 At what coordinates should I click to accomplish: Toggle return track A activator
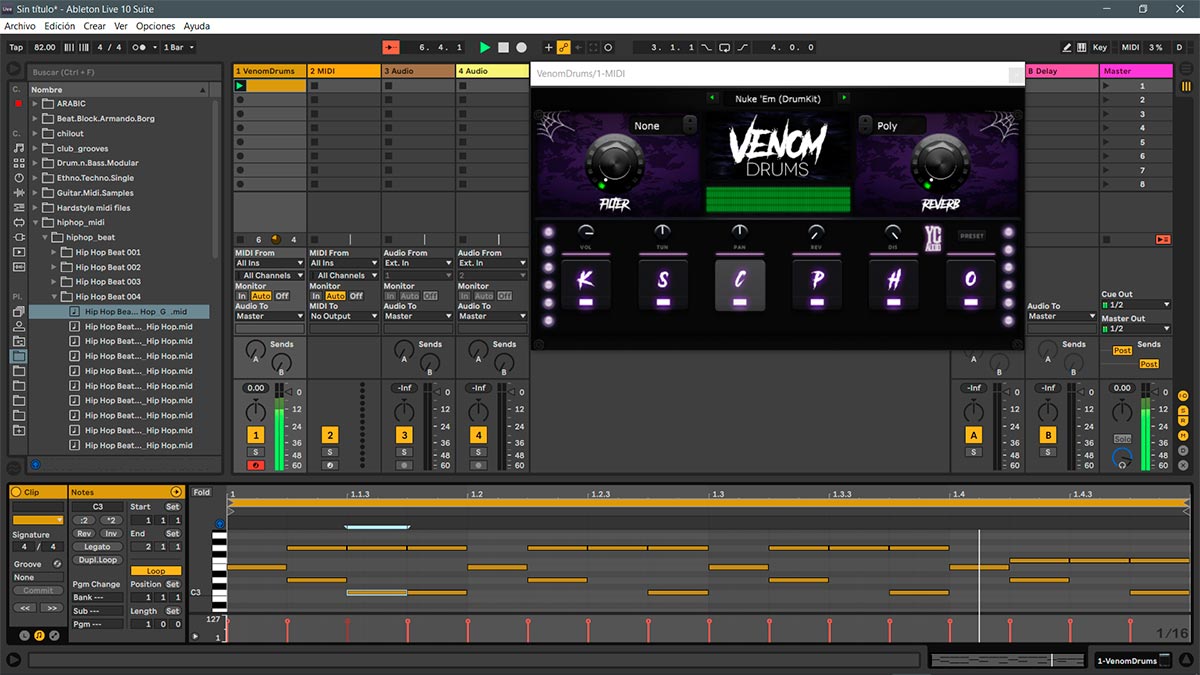point(973,435)
